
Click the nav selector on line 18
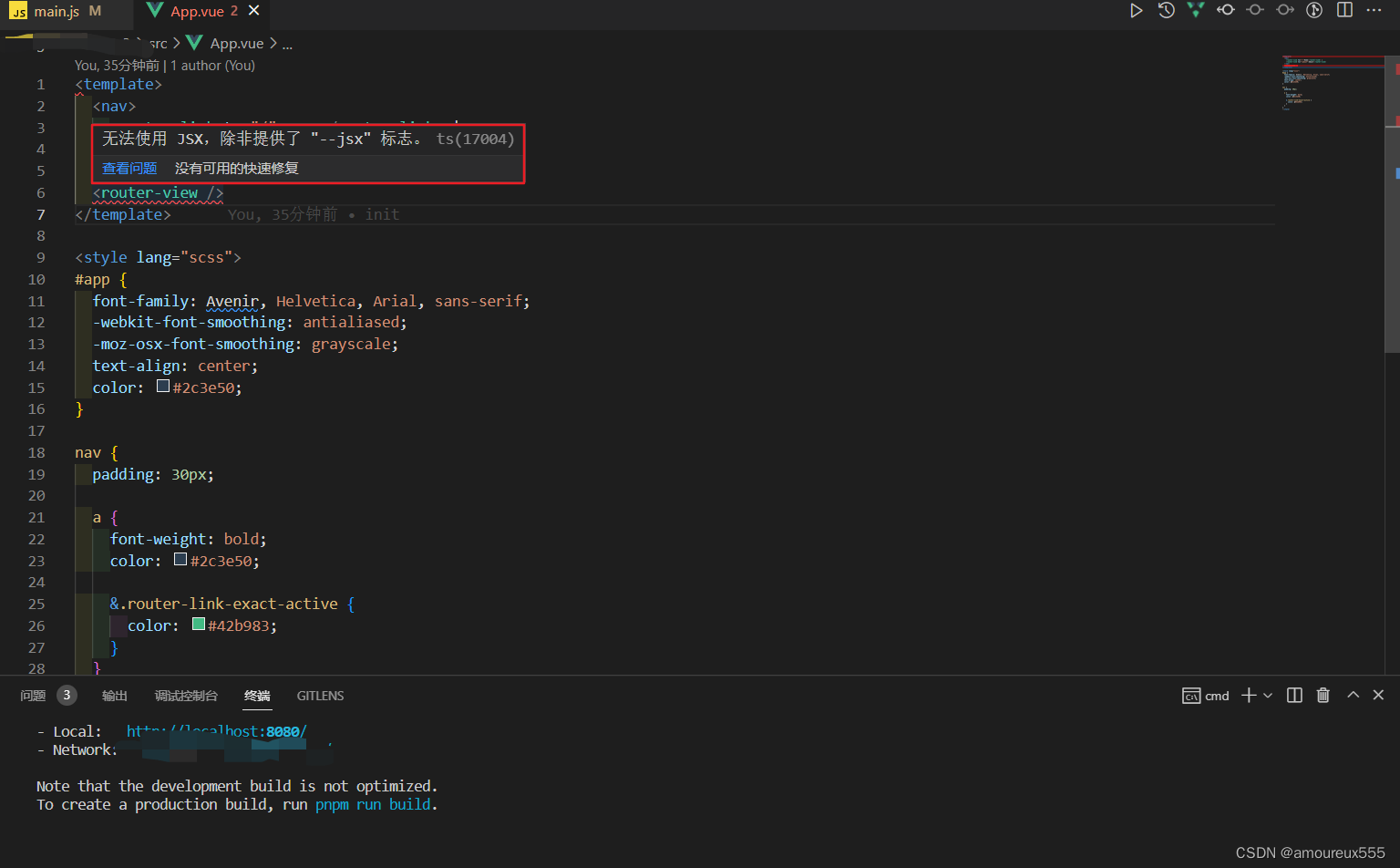coord(88,453)
